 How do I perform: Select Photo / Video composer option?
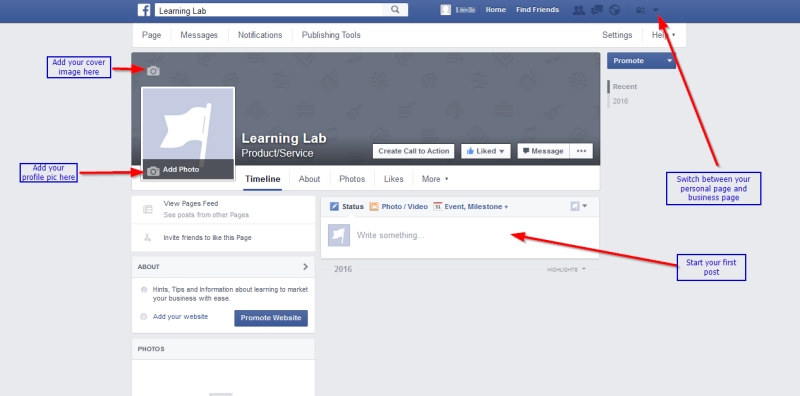pyautogui.click(x=398, y=207)
